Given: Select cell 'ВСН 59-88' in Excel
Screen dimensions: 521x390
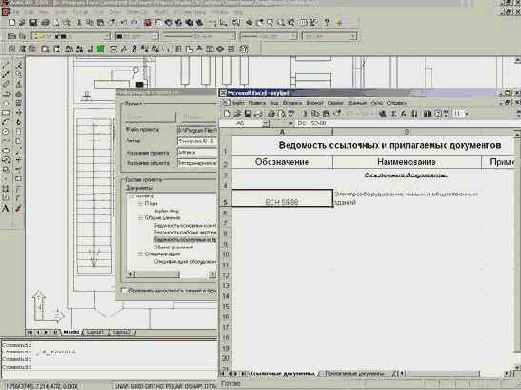Looking at the screenshot, I should tap(282, 198).
